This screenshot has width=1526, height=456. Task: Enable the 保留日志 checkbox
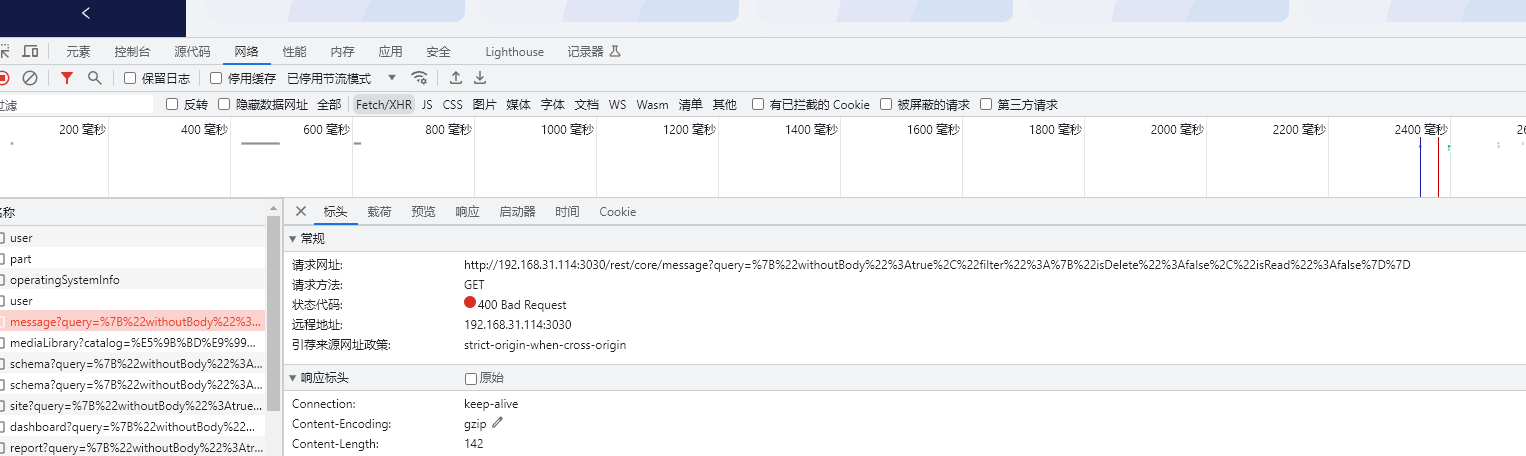(130, 78)
